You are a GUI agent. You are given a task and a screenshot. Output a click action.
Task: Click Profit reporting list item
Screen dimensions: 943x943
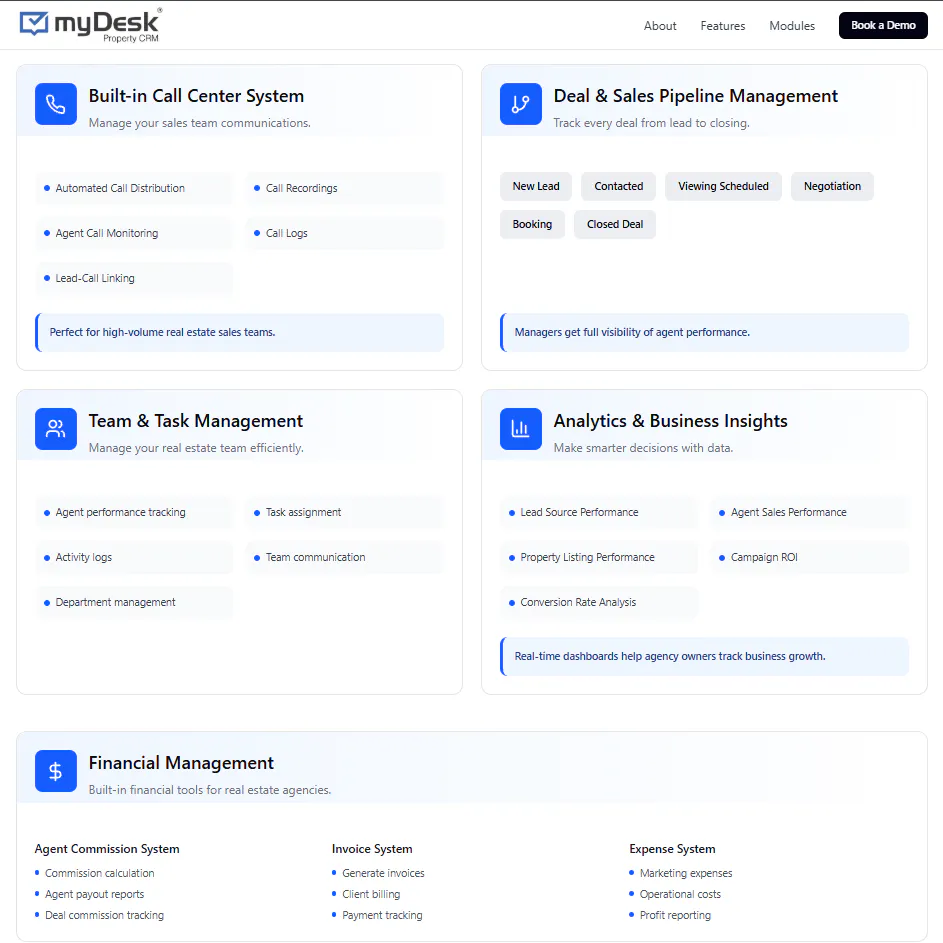click(x=675, y=915)
